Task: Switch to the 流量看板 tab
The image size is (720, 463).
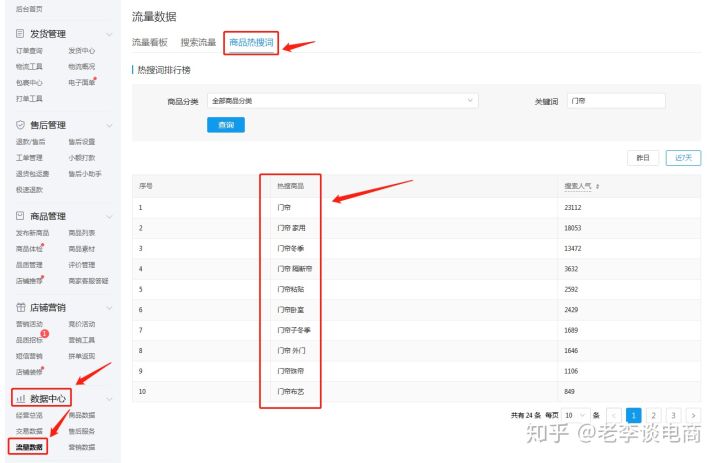Action: pos(150,42)
